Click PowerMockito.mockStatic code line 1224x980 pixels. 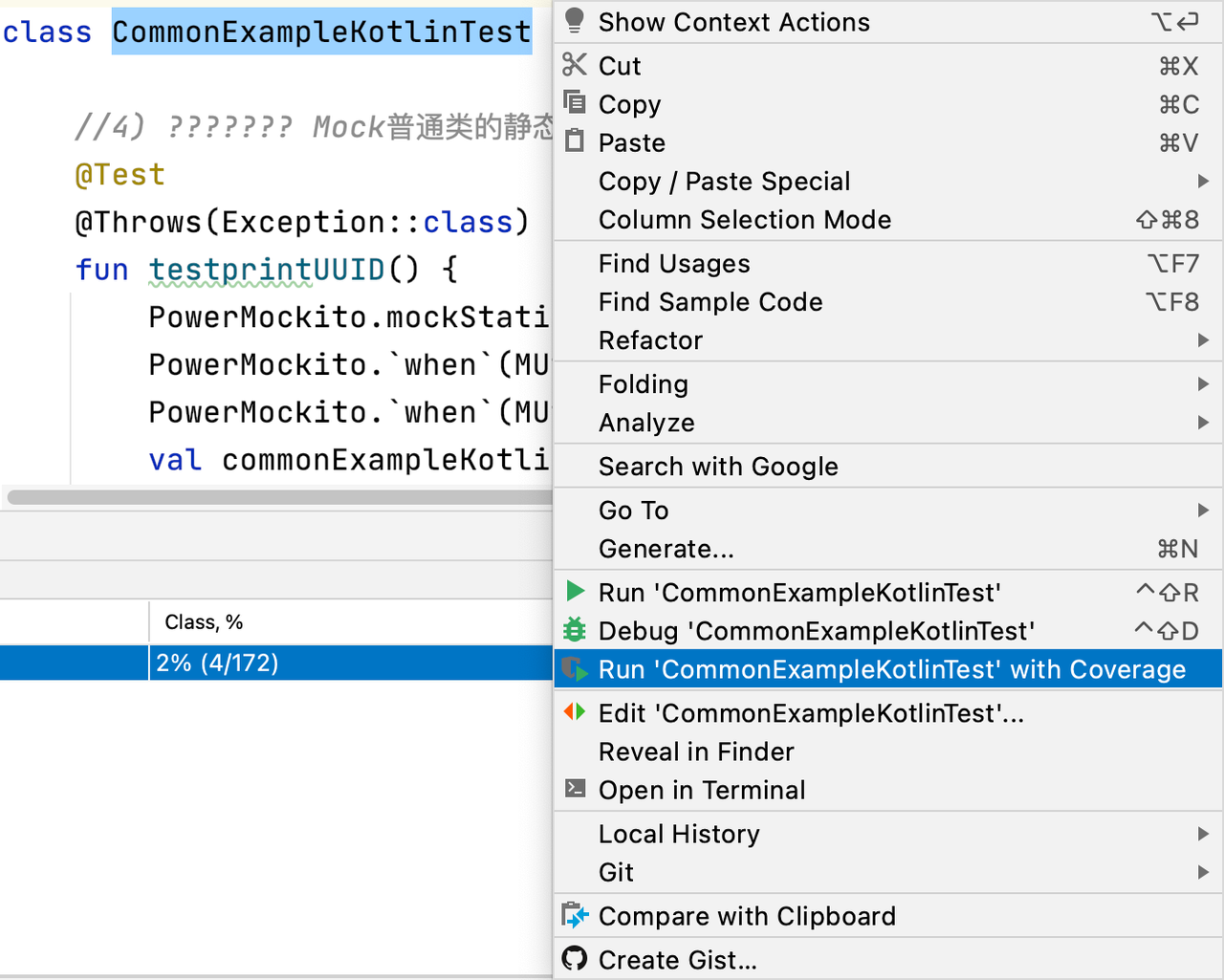(349, 316)
